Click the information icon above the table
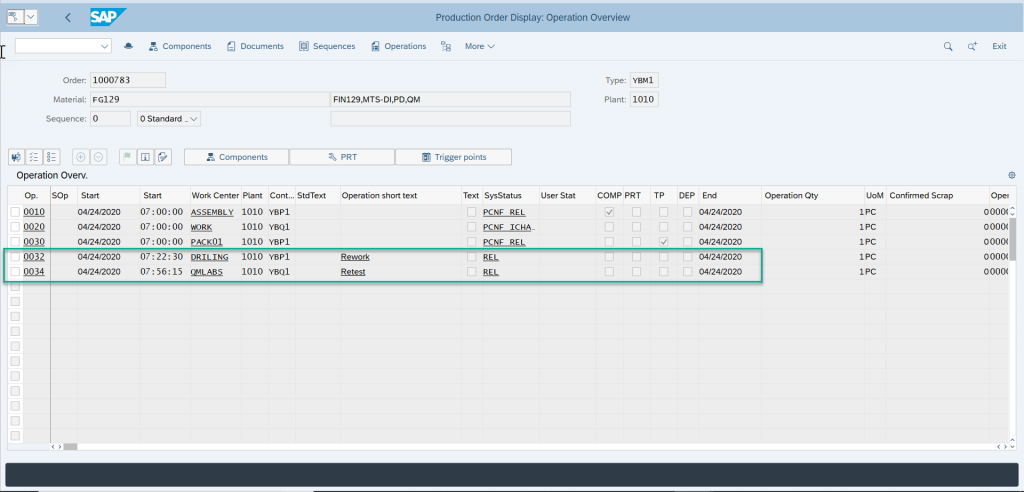Image resolution: width=1024 pixels, height=492 pixels. pyautogui.click(x=146, y=157)
